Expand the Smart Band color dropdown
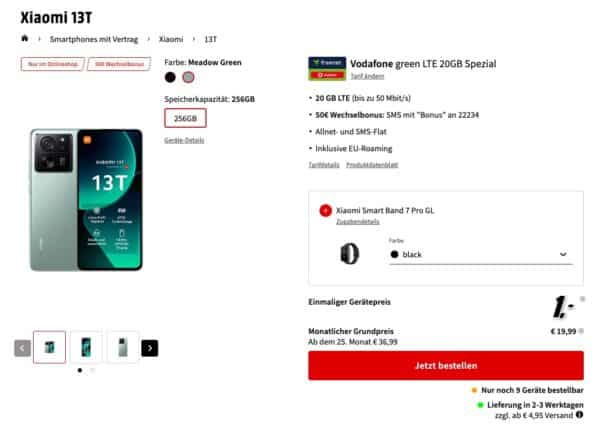Image resolution: width=600 pixels, height=426 pixels. coord(481,255)
